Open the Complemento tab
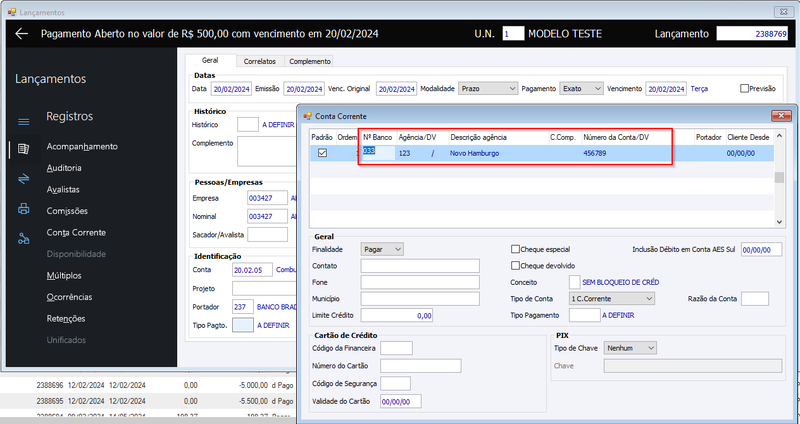 click(310, 61)
